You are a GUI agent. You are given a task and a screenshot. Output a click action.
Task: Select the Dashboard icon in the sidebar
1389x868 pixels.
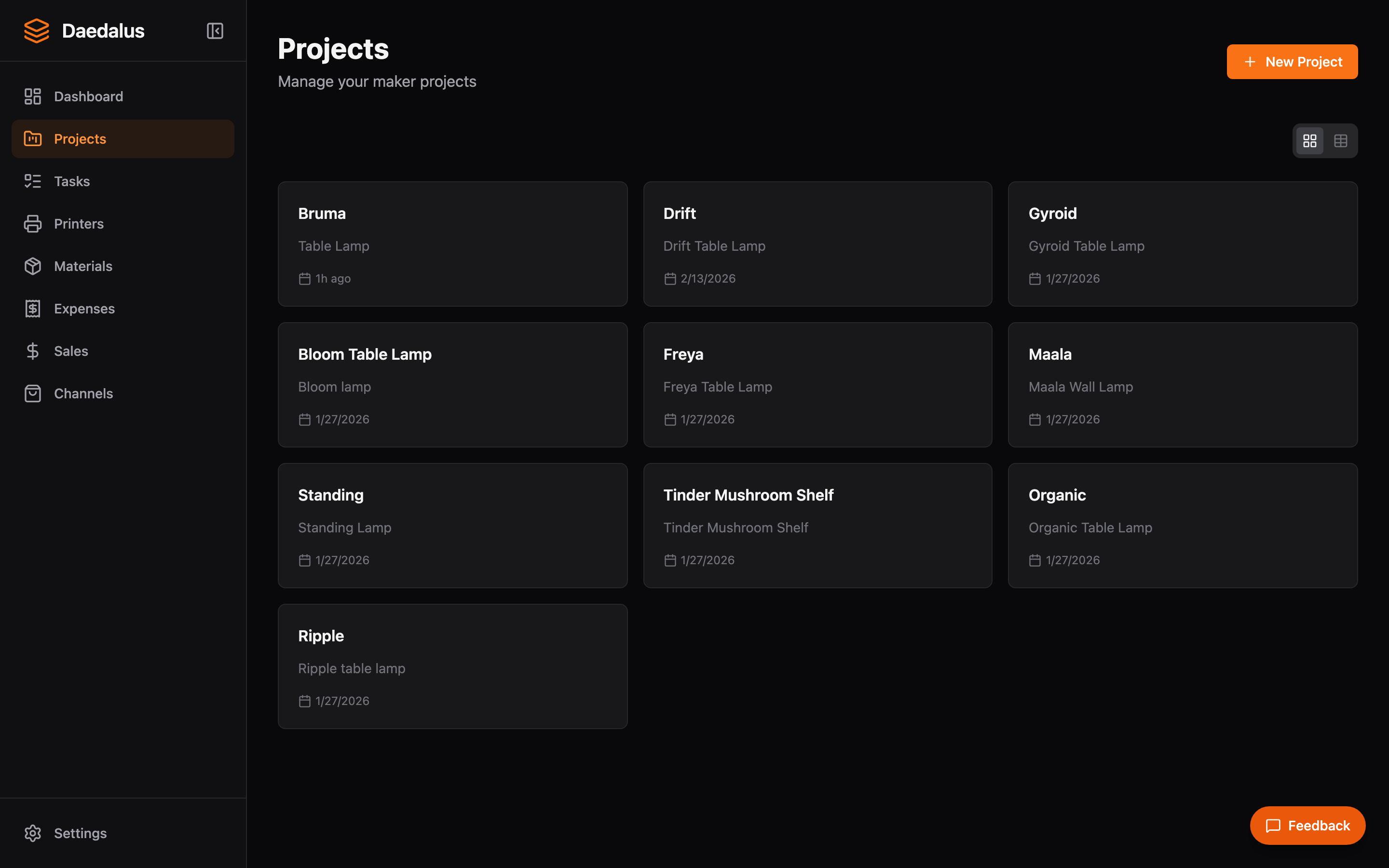33,96
